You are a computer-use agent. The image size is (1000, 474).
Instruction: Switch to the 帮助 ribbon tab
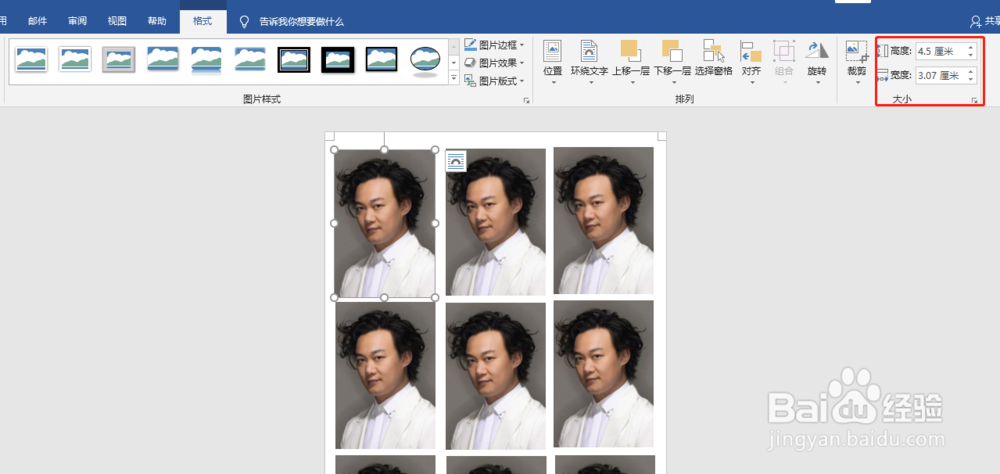pyautogui.click(x=157, y=21)
